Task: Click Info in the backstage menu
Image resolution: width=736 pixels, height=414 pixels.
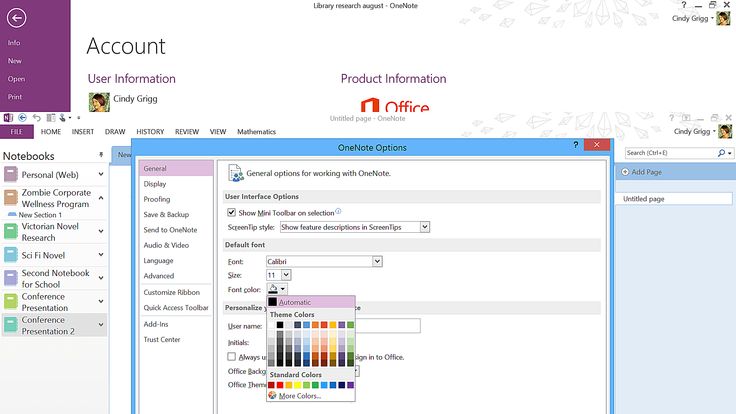Action: coord(14,43)
